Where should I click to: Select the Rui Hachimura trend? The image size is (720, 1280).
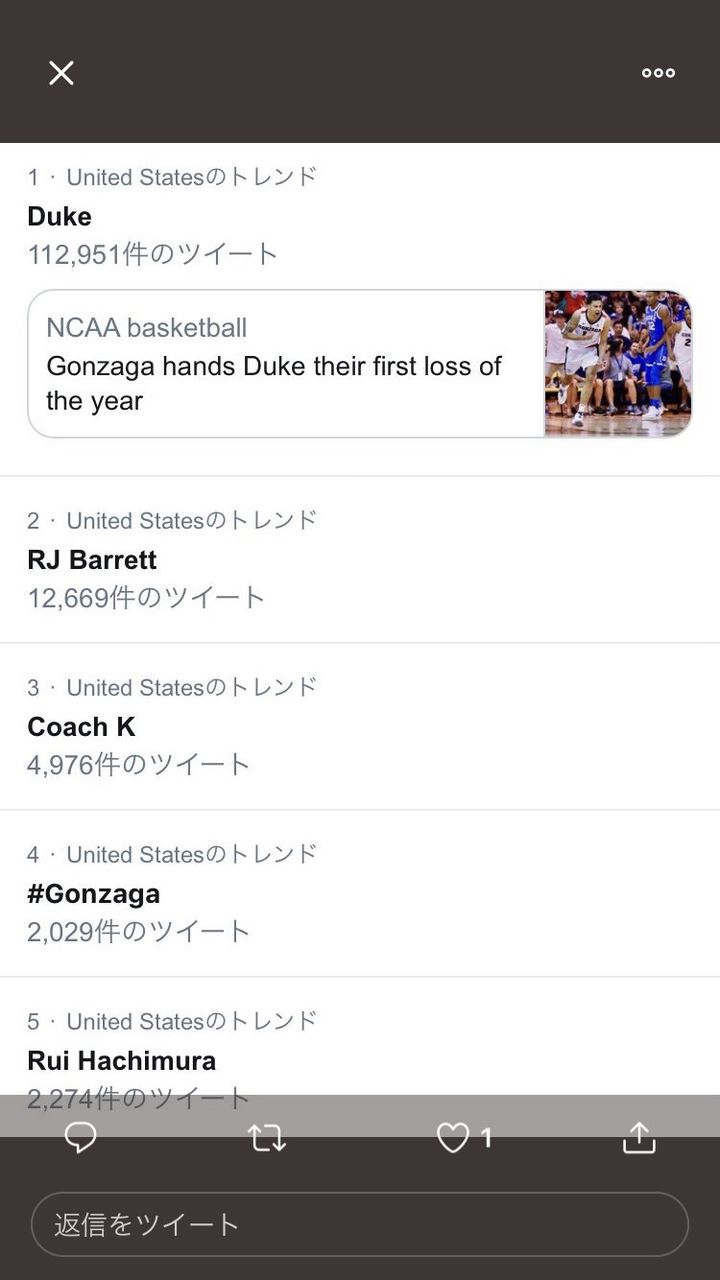[x=121, y=1061]
